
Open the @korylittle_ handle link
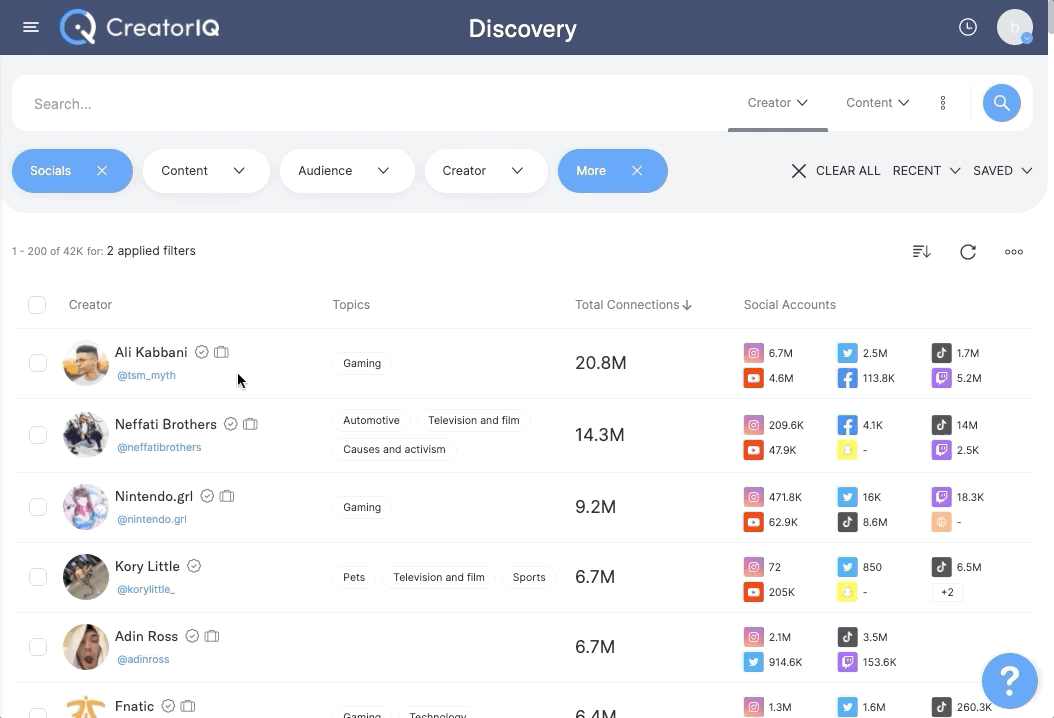click(x=146, y=589)
